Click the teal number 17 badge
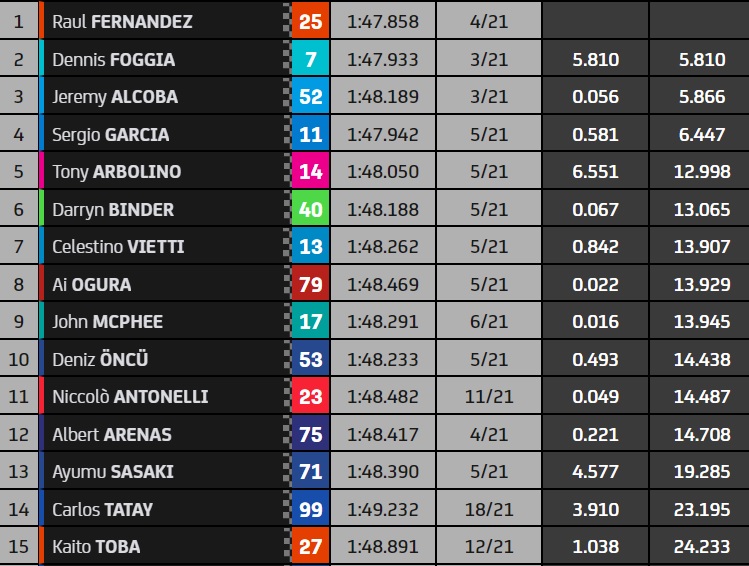The height and width of the screenshot is (566, 749). [x=310, y=321]
